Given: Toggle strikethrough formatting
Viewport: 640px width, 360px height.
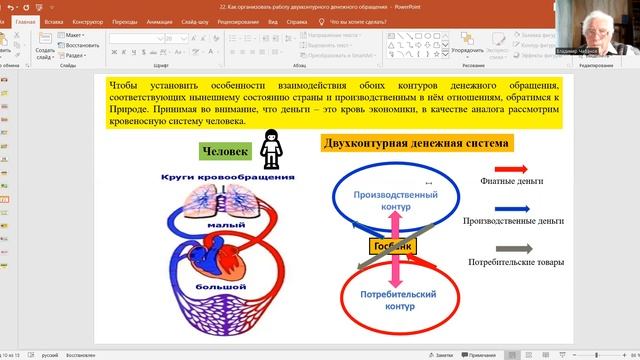Looking at the screenshot, I should pos(153,52).
